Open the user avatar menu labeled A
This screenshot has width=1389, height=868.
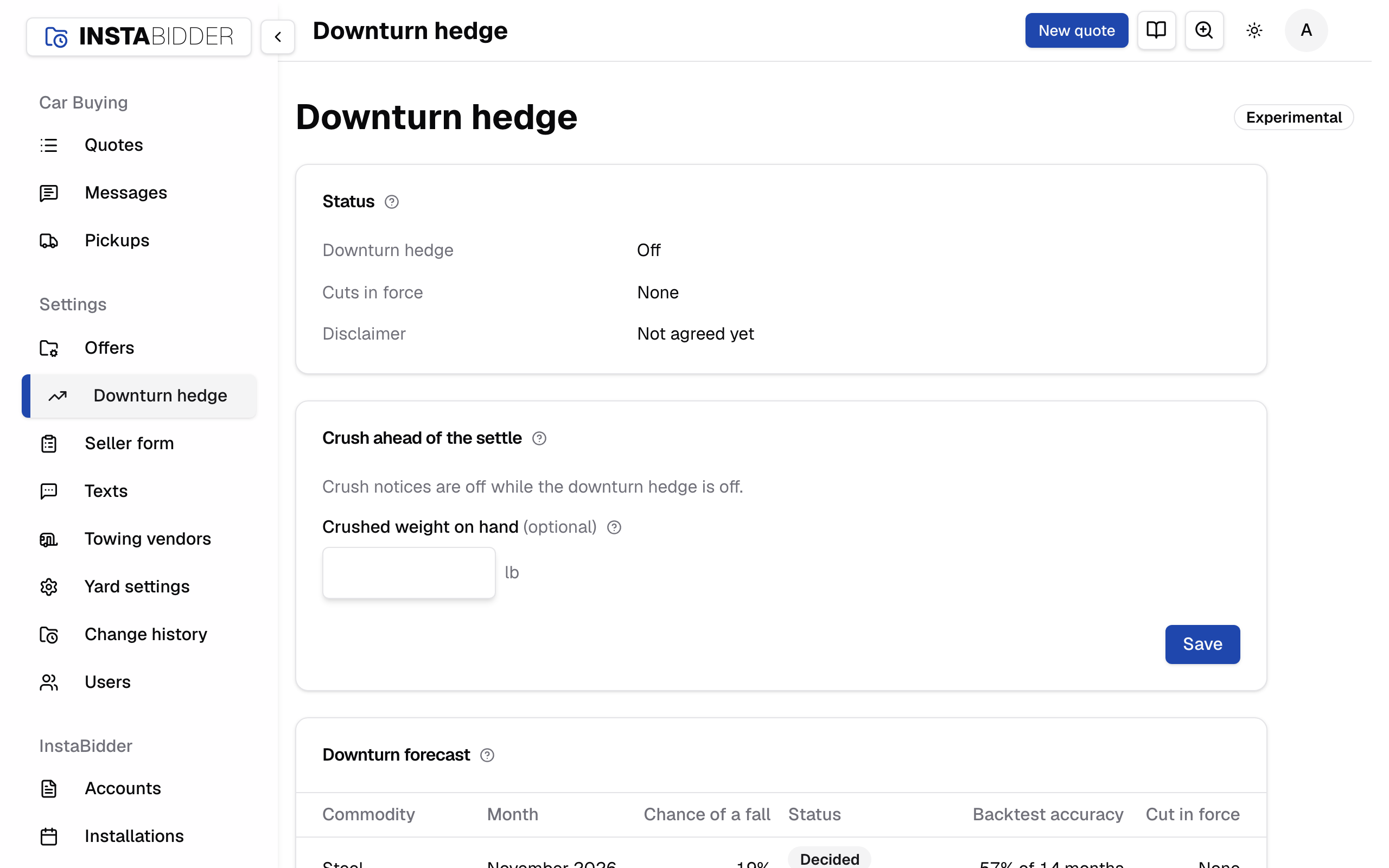pos(1306,30)
